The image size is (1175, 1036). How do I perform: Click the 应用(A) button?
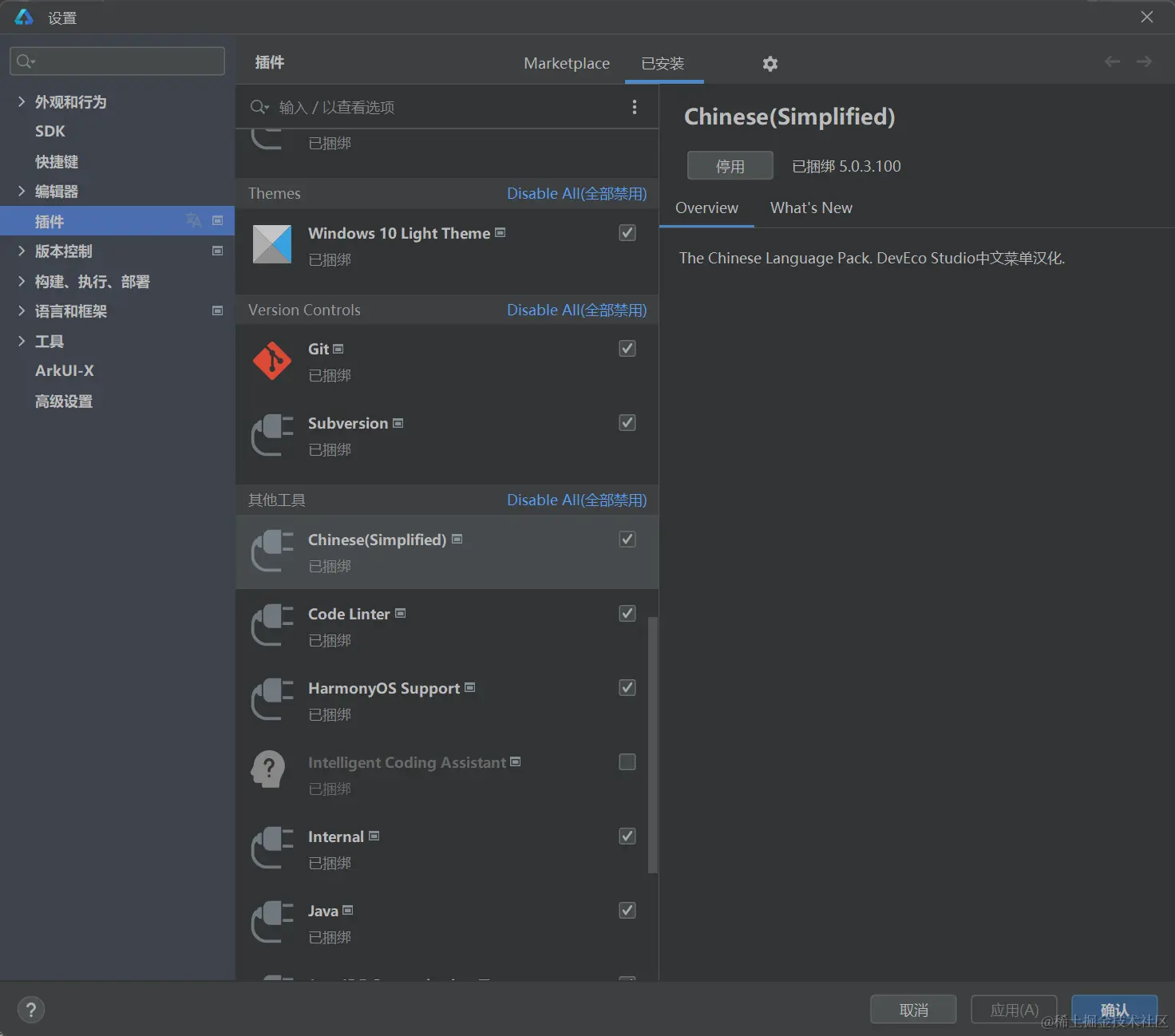coord(1014,1010)
